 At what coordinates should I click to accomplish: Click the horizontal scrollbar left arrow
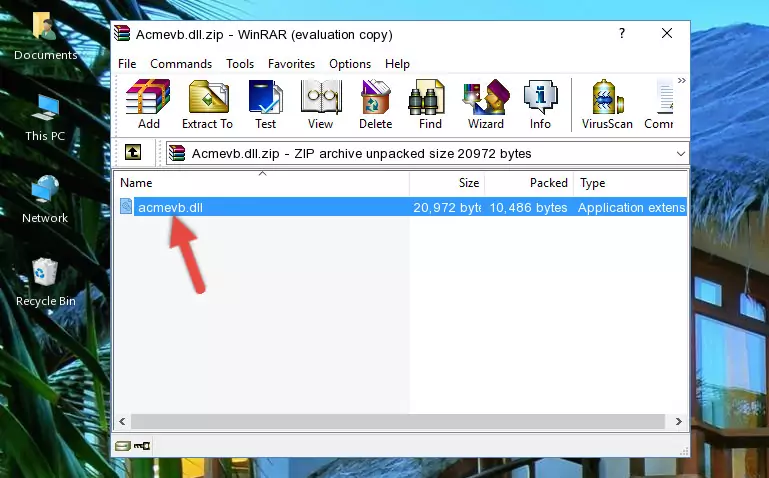pos(123,421)
